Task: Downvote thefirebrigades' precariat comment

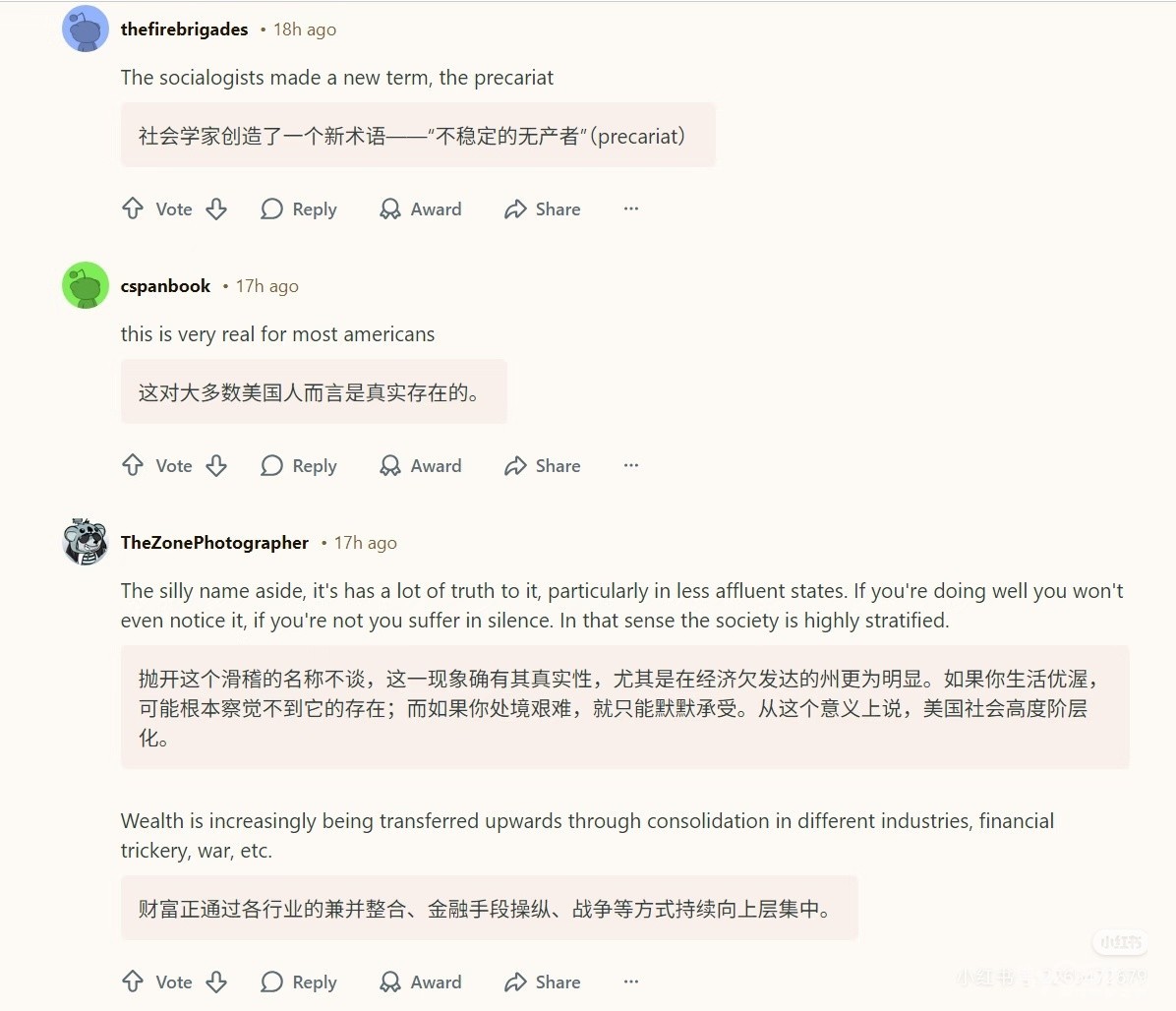Action: tap(216, 208)
